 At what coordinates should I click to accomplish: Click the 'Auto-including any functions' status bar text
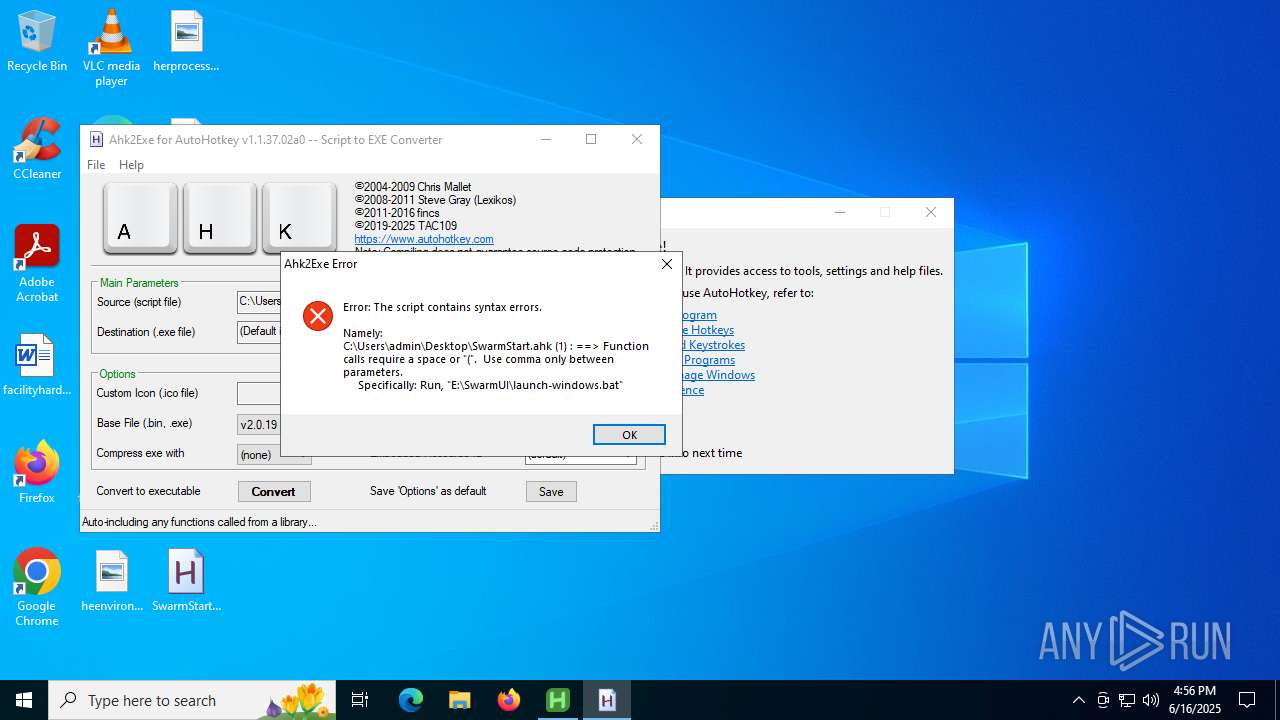(x=199, y=522)
